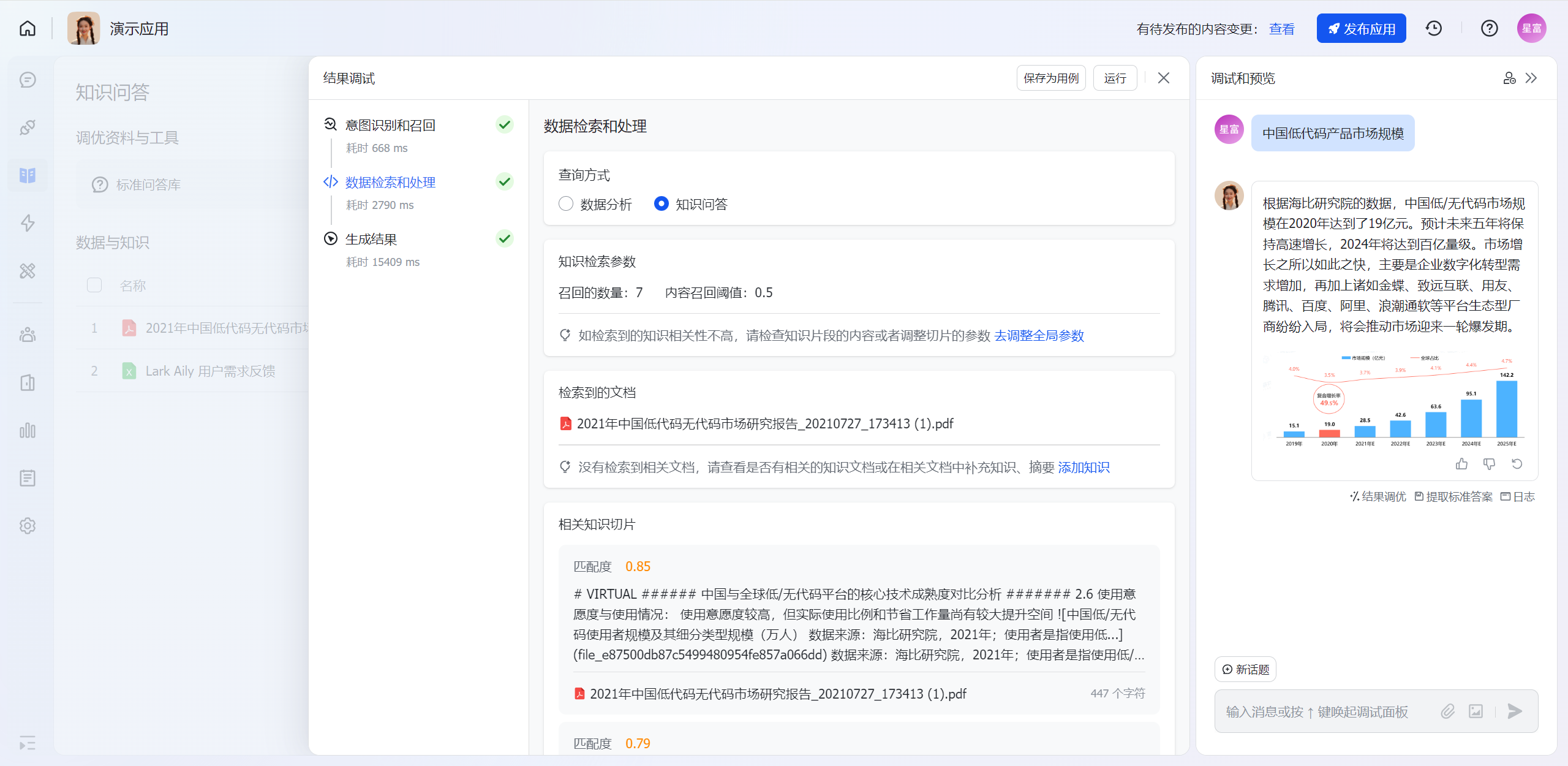The width and height of the screenshot is (1568, 766).
Task: Click the 新话题 button
Action: coord(1245,669)
